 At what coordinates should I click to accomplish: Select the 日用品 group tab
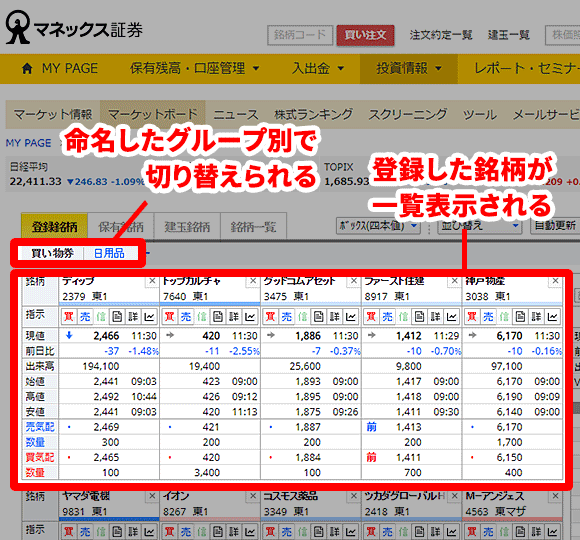click(x=109, y=253)
